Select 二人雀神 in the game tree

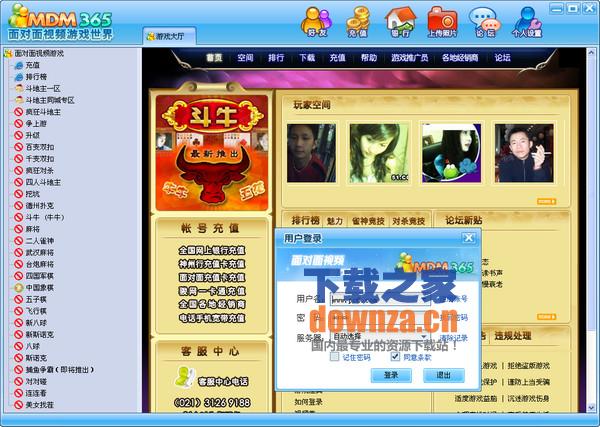pos(40,241)
